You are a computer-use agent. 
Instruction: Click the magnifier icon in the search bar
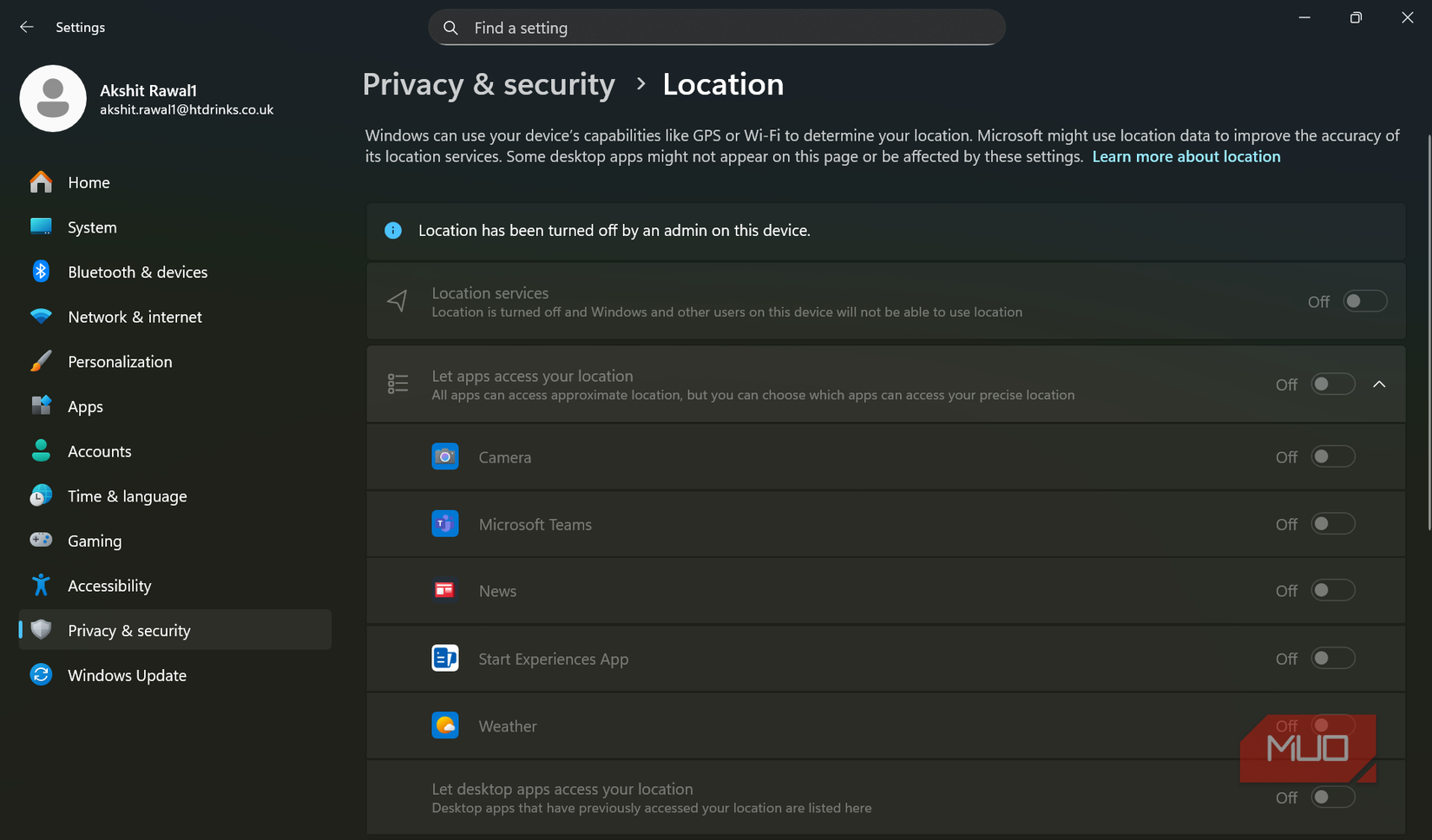[450, 27]
